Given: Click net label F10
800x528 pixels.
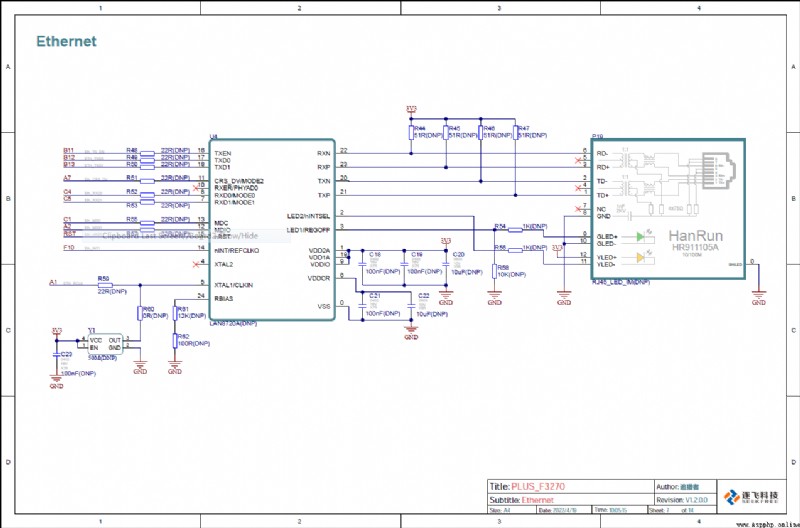Looking at the screenshot, I should point(69,247).
